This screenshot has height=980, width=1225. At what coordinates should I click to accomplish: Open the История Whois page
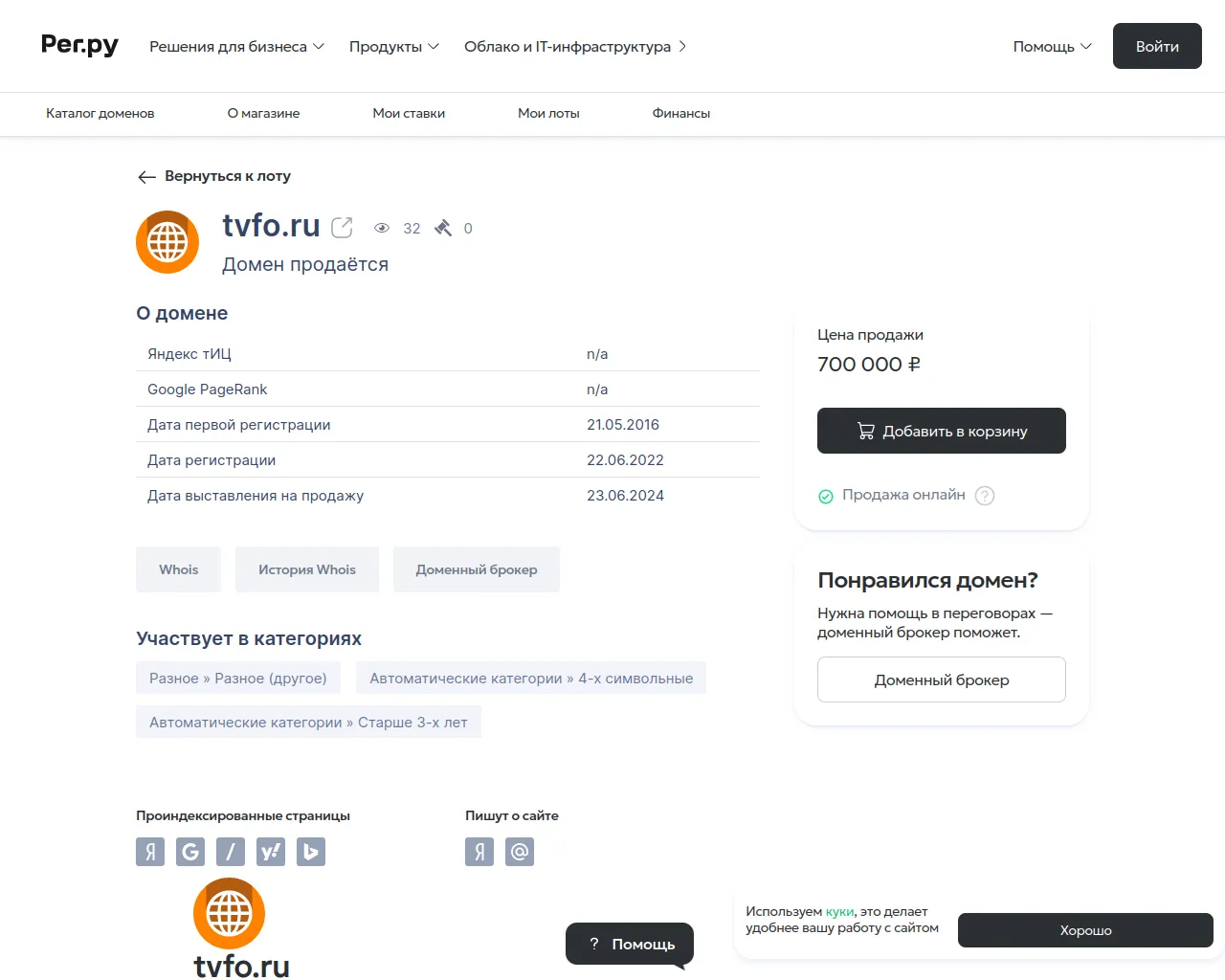(x=306, y=568)
